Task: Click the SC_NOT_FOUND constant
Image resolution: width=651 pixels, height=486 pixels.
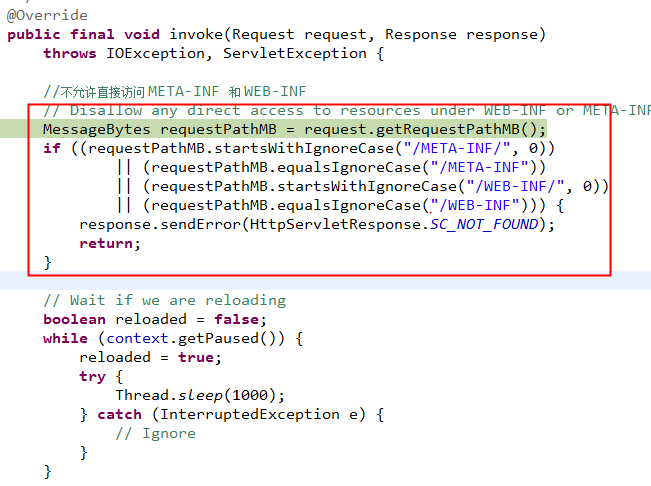Action: [484, 225]
